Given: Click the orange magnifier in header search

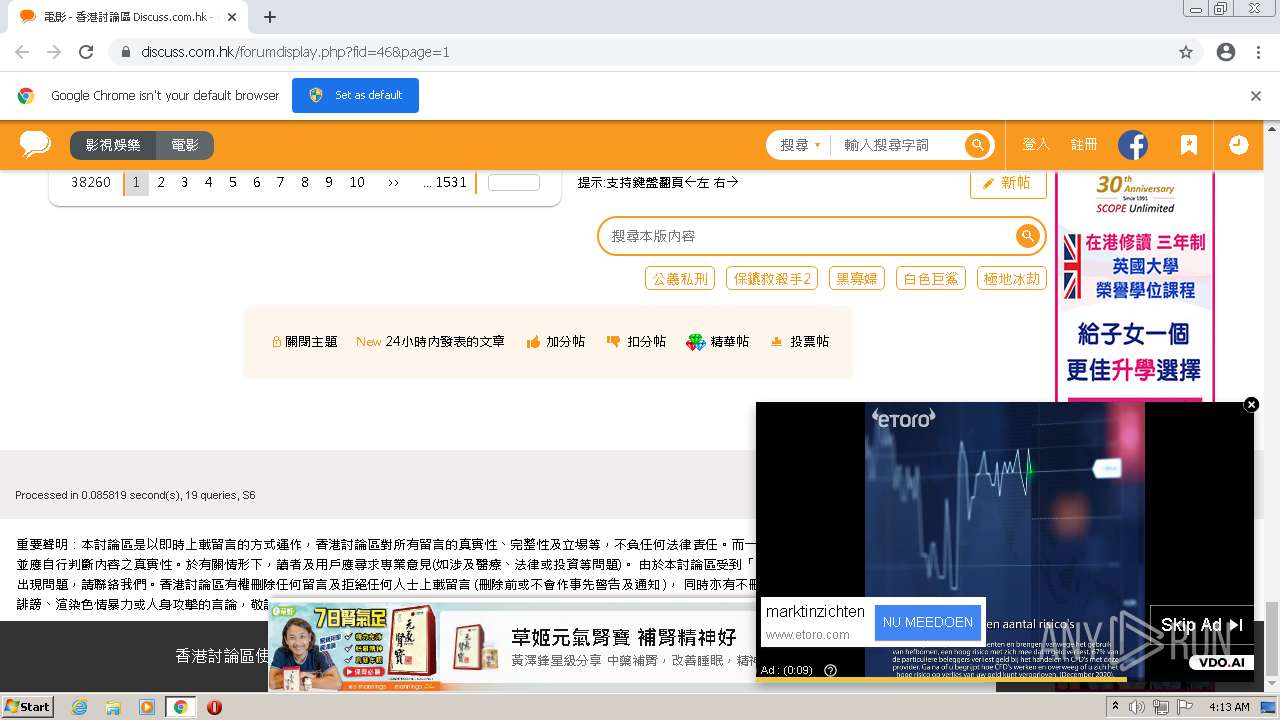Looking at the screenshot, I should point(977,145).
